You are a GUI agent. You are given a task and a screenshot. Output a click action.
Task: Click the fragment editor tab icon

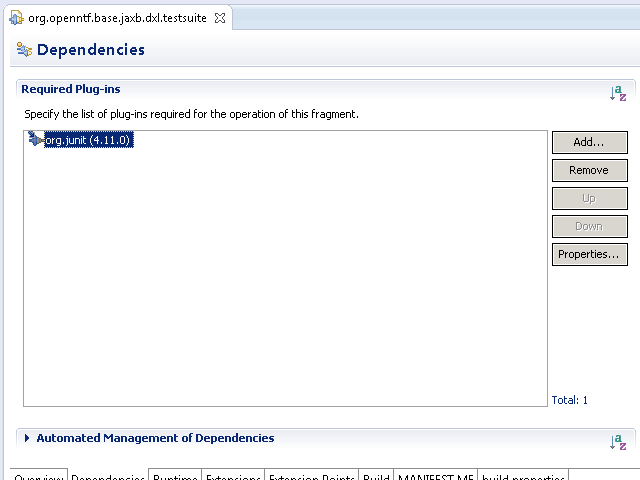point(16,18)
